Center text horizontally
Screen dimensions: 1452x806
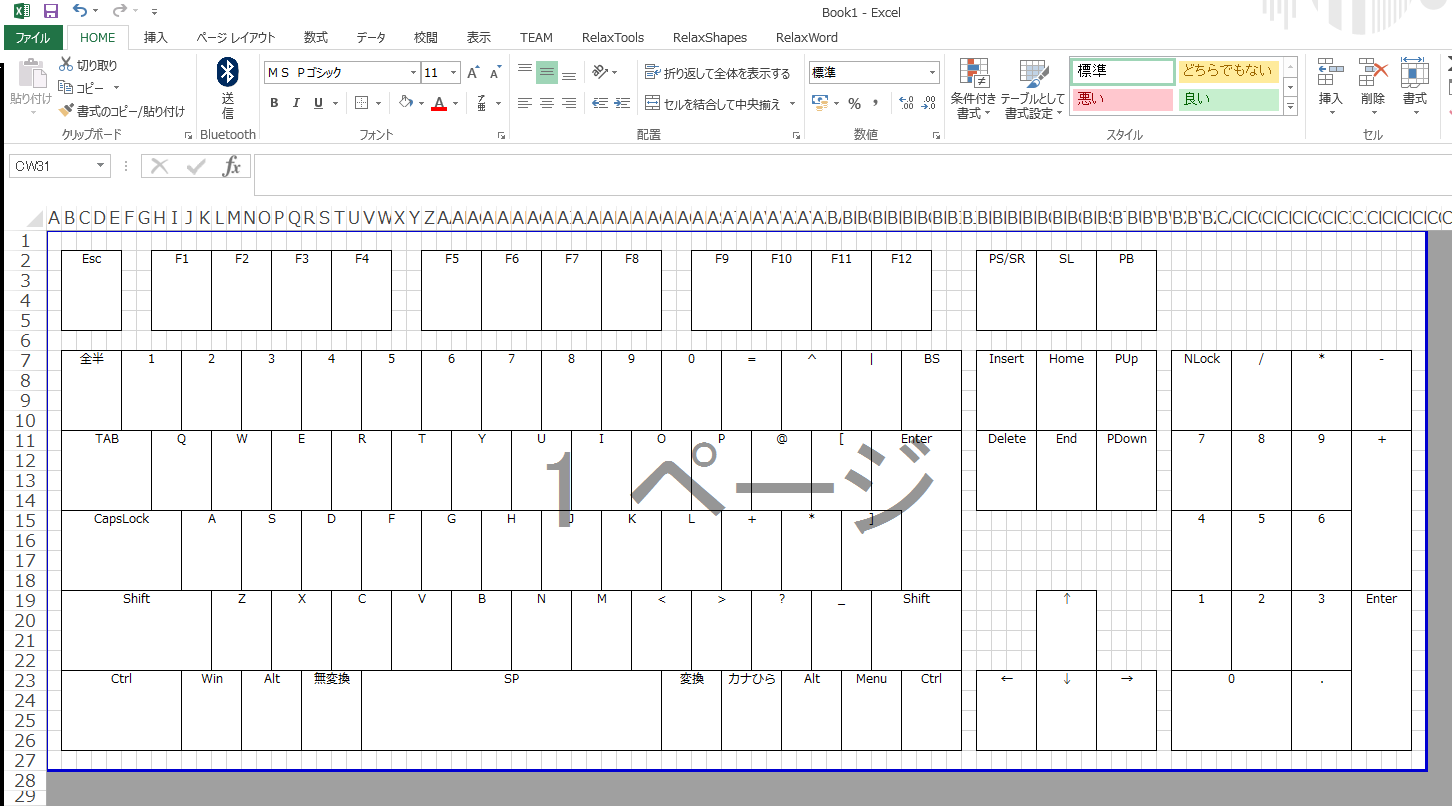pyautogui.click(x=547, y=103)
